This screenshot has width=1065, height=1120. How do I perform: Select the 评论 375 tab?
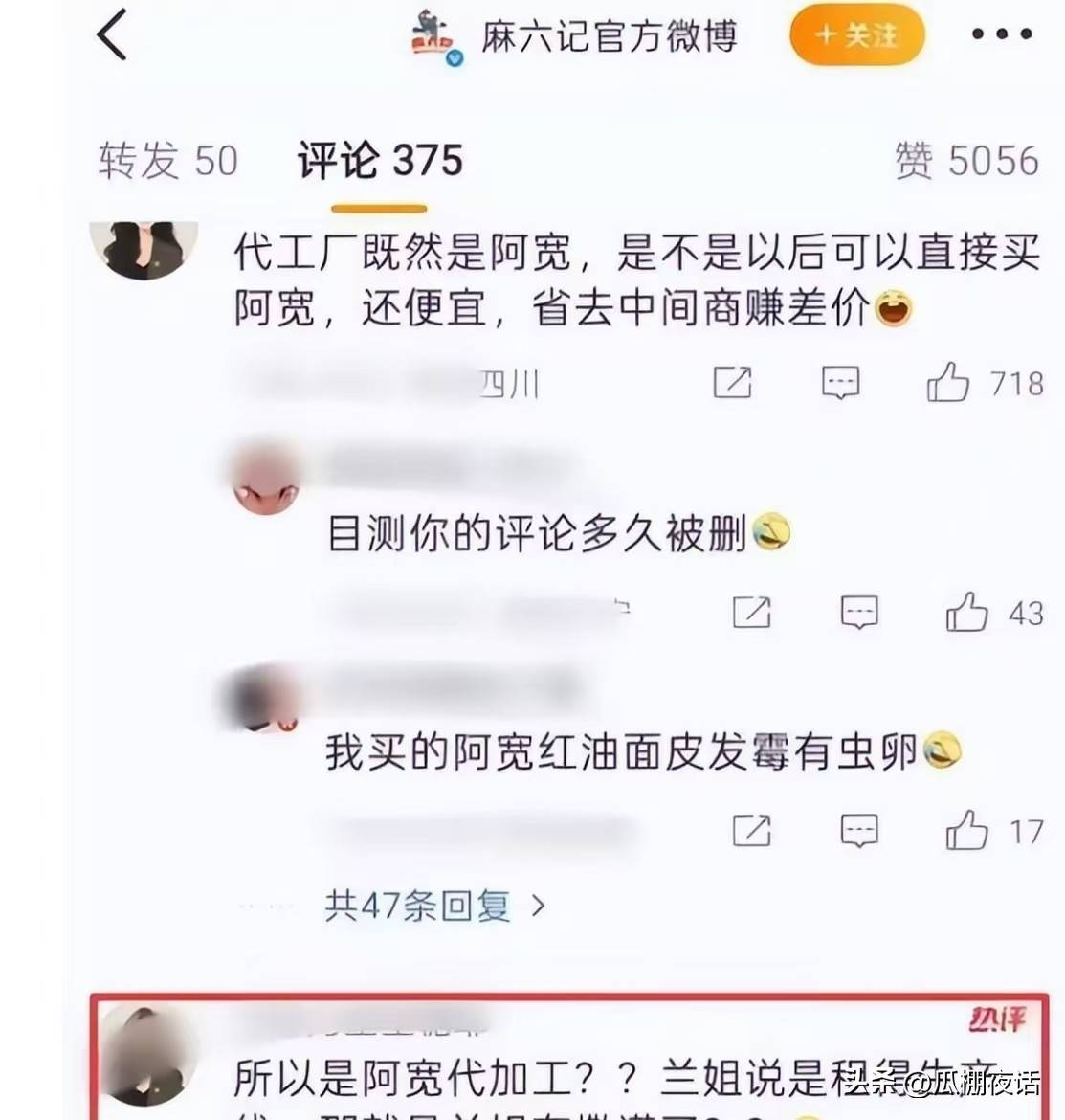(x=380, y=160)
